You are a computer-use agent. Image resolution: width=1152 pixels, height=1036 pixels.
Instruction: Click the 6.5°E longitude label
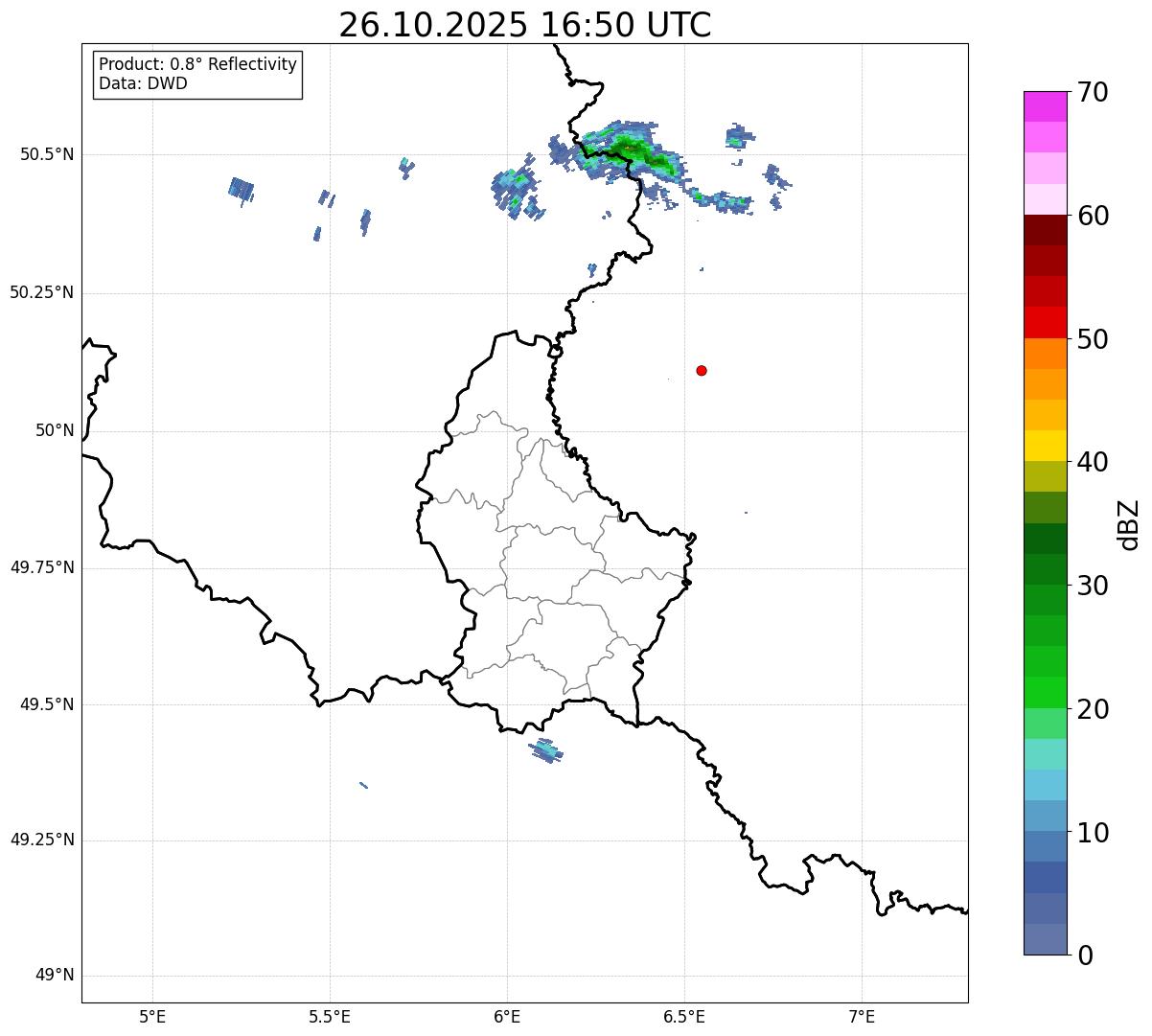pyautogui.click(x=684, y=1017)
